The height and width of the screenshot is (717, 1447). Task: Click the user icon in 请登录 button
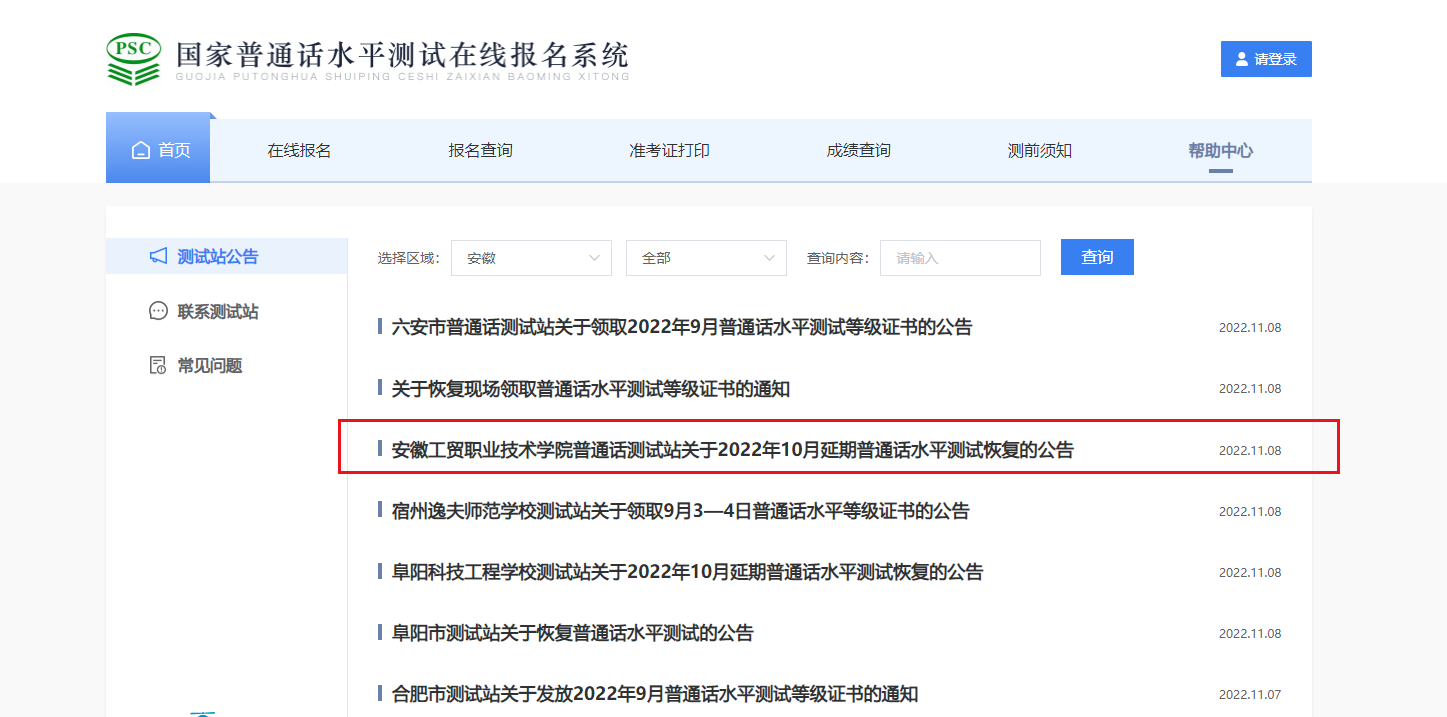point(1242,59)
